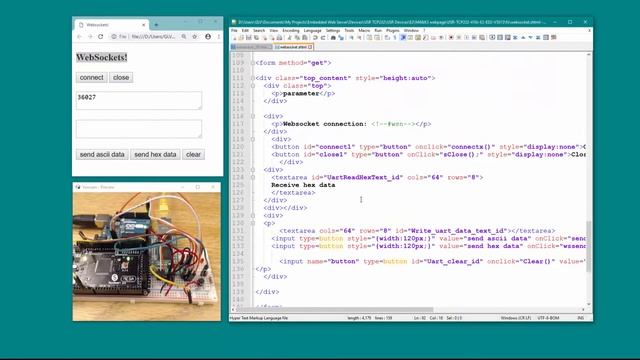Click the zoom magnifier icon in address bar
640x360 pixels.
tap(184, 37)
